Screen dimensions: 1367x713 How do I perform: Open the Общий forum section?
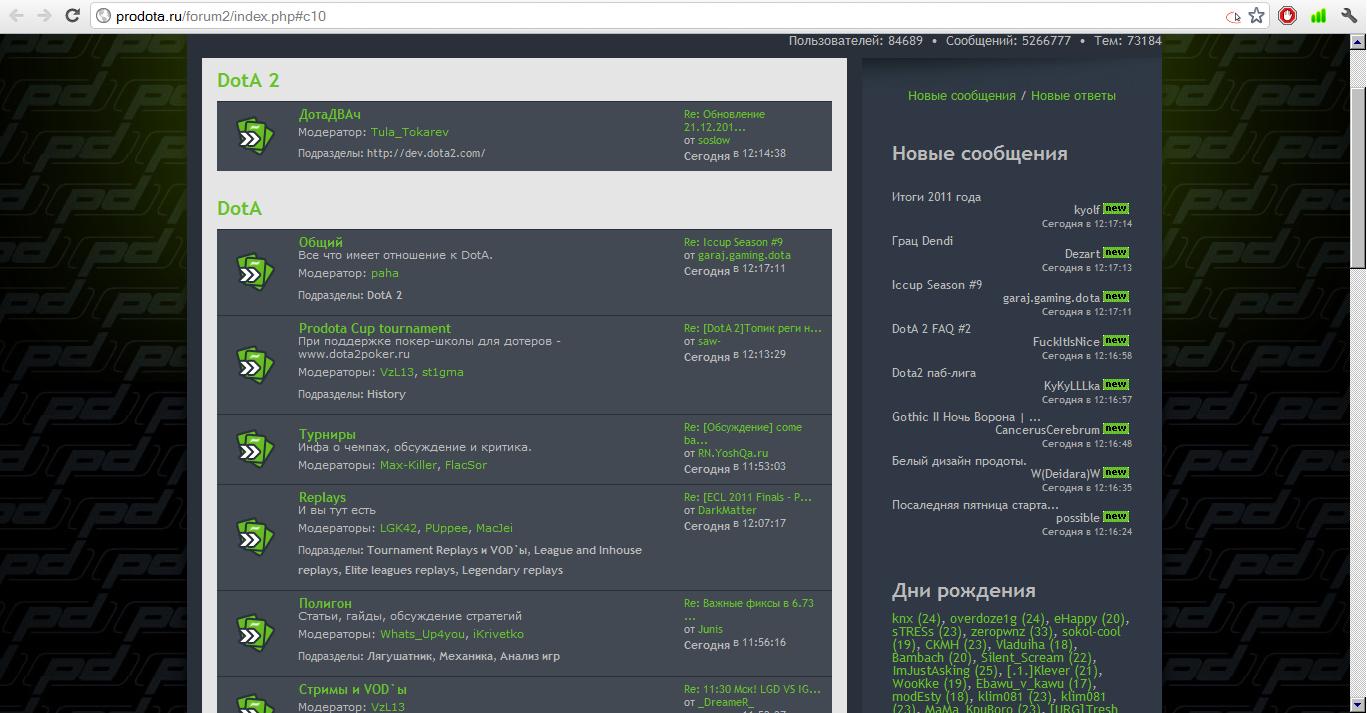point(320,242)
